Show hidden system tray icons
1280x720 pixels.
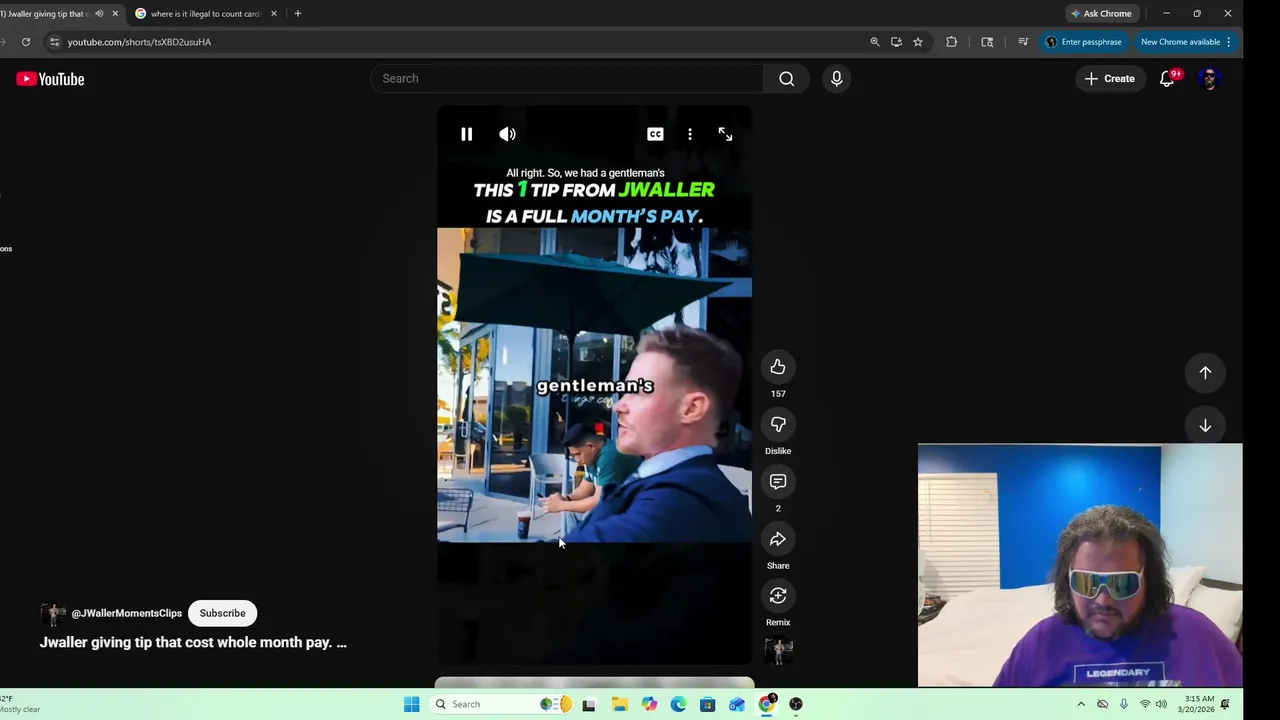point(1081,704)
